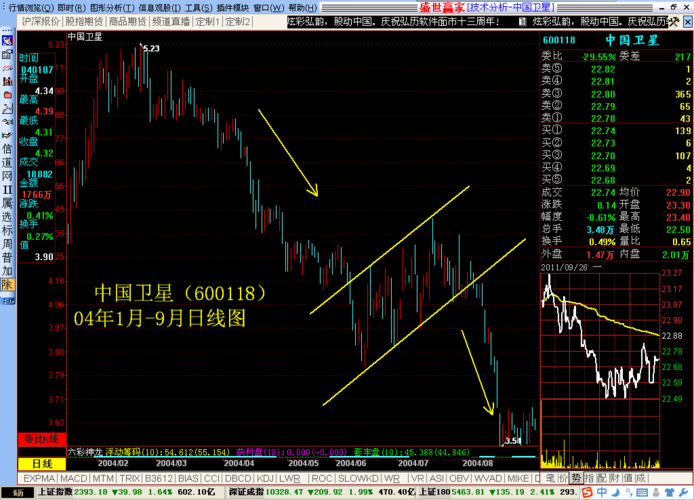The width and height of the screenshot is (694, 500).
Task: Open the 即时(R) menu
Action: pos(72,8)
